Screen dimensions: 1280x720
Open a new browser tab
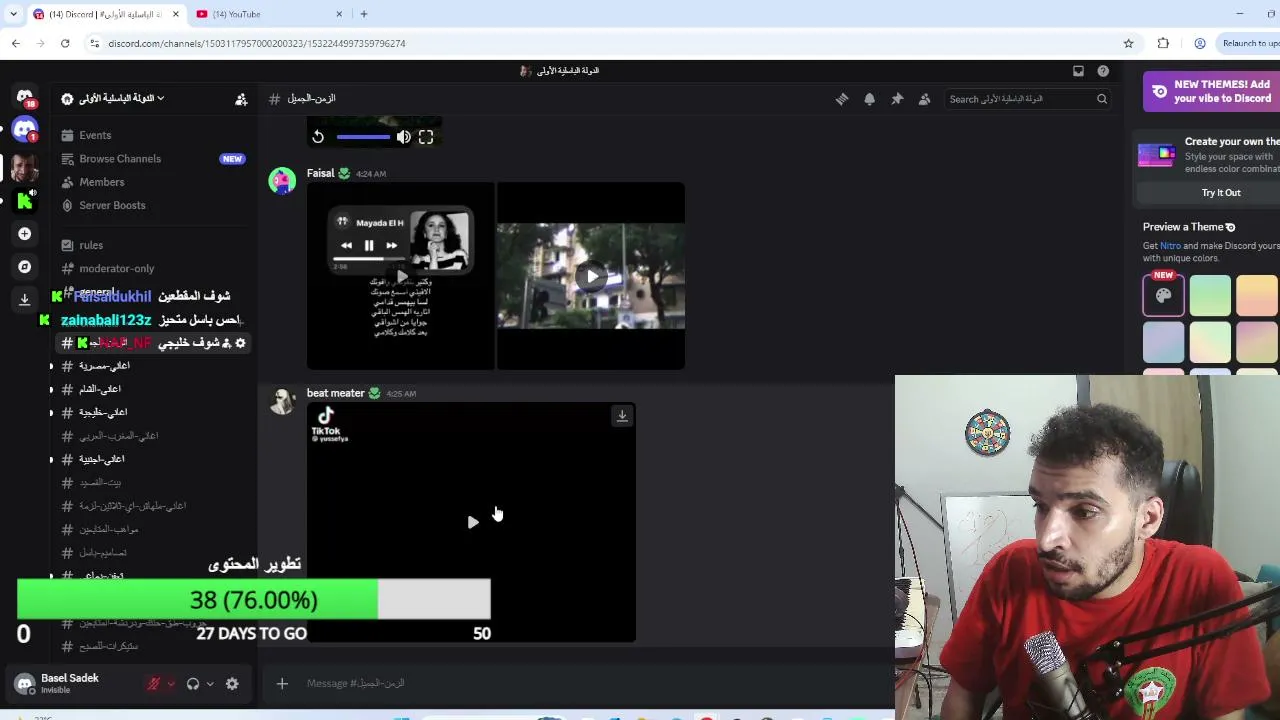[x=364, y=14]
